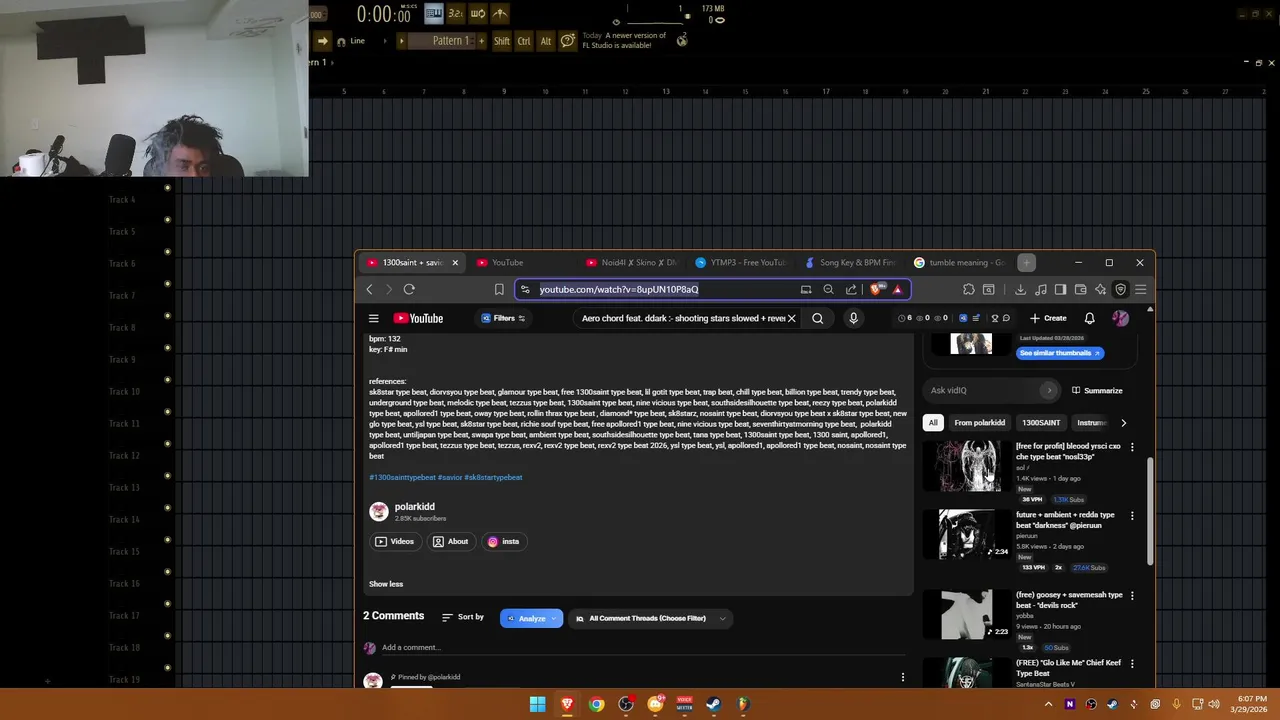Click the FL Studio news globe icon

pos(682,40)
